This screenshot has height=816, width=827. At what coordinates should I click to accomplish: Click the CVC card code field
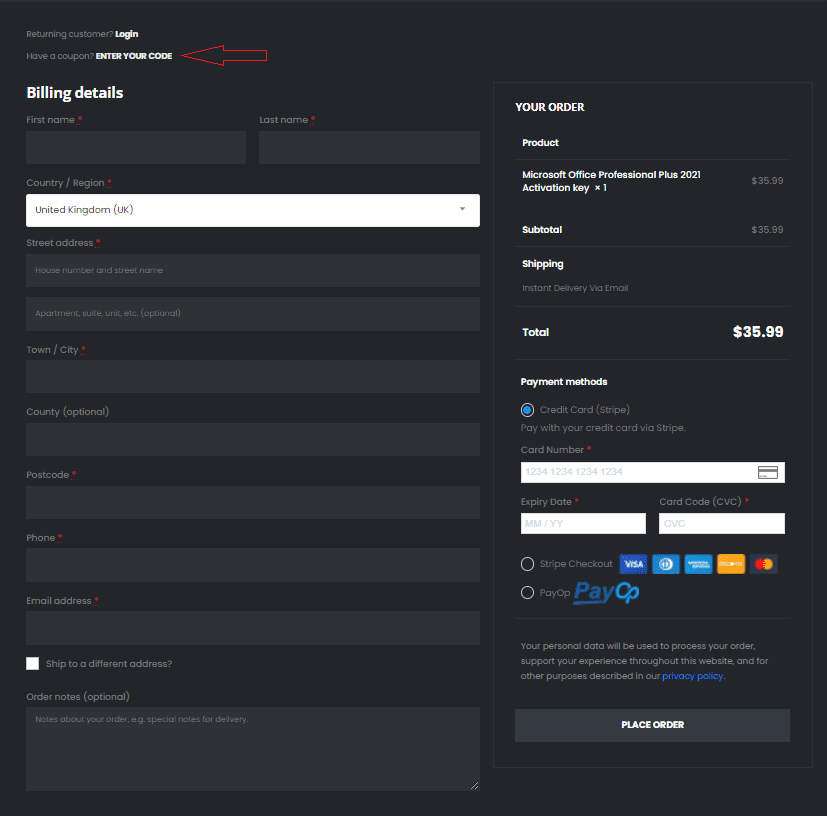coord(722,523)
